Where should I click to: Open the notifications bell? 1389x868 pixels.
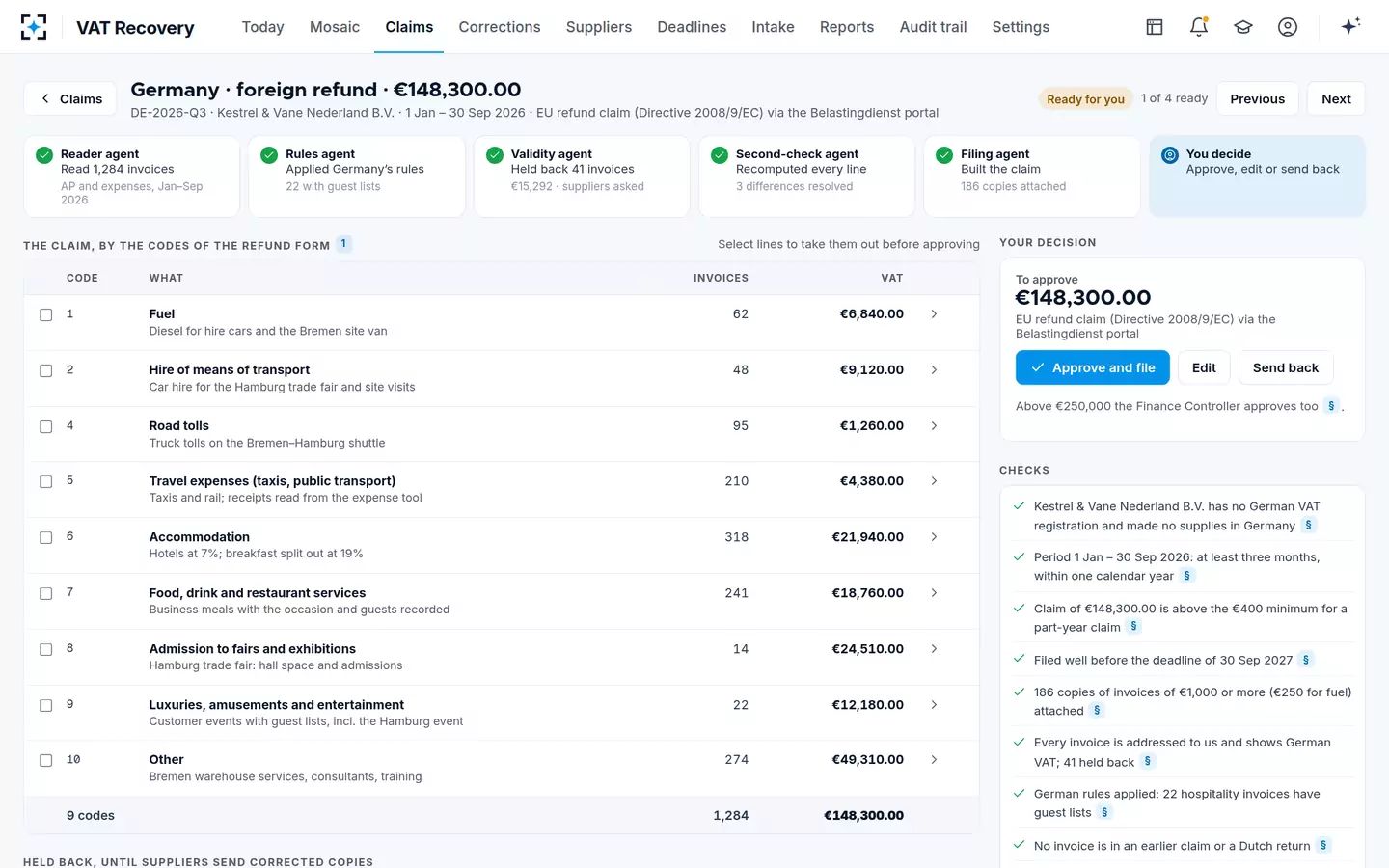tap(1199, 27)
